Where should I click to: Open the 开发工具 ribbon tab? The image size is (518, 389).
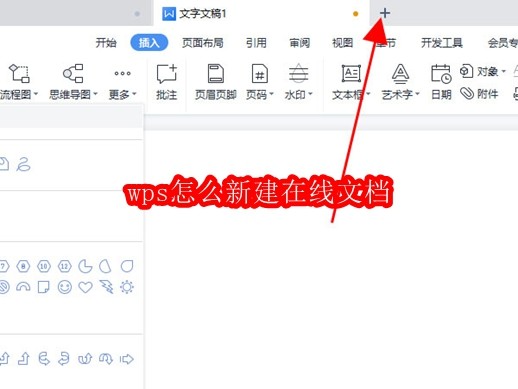tap(442, 43)
